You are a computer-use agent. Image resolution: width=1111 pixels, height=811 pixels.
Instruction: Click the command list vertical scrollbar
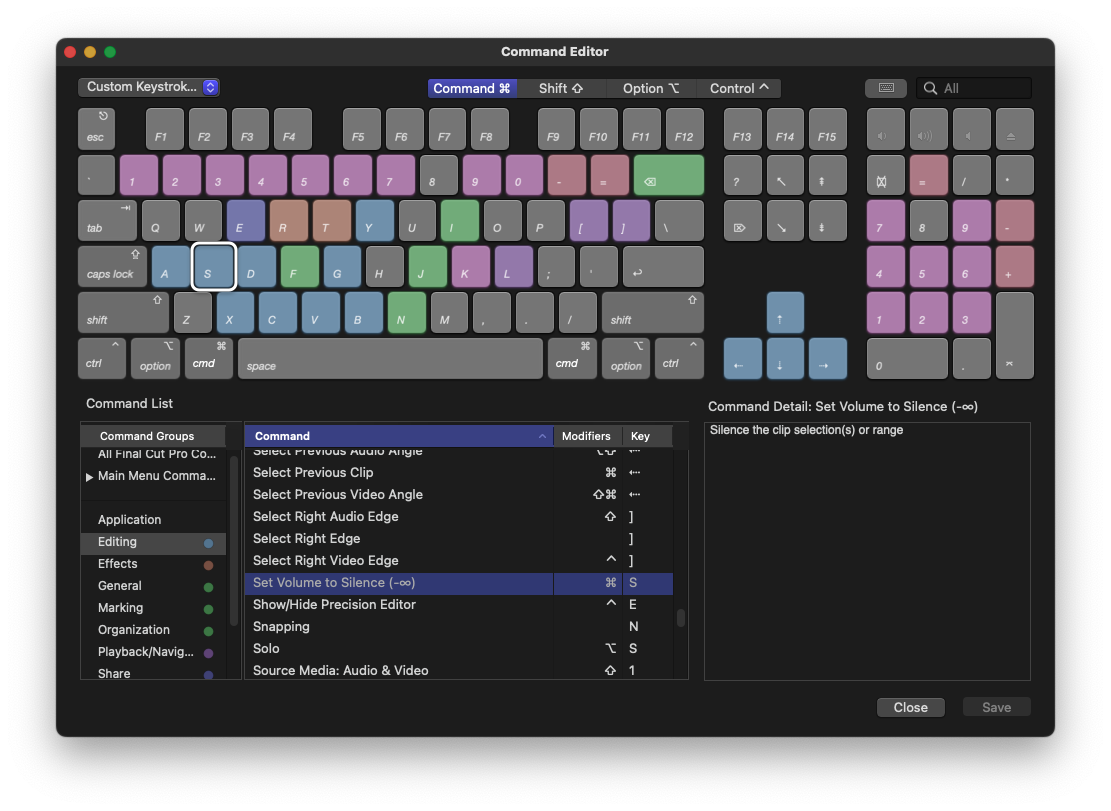681,618
